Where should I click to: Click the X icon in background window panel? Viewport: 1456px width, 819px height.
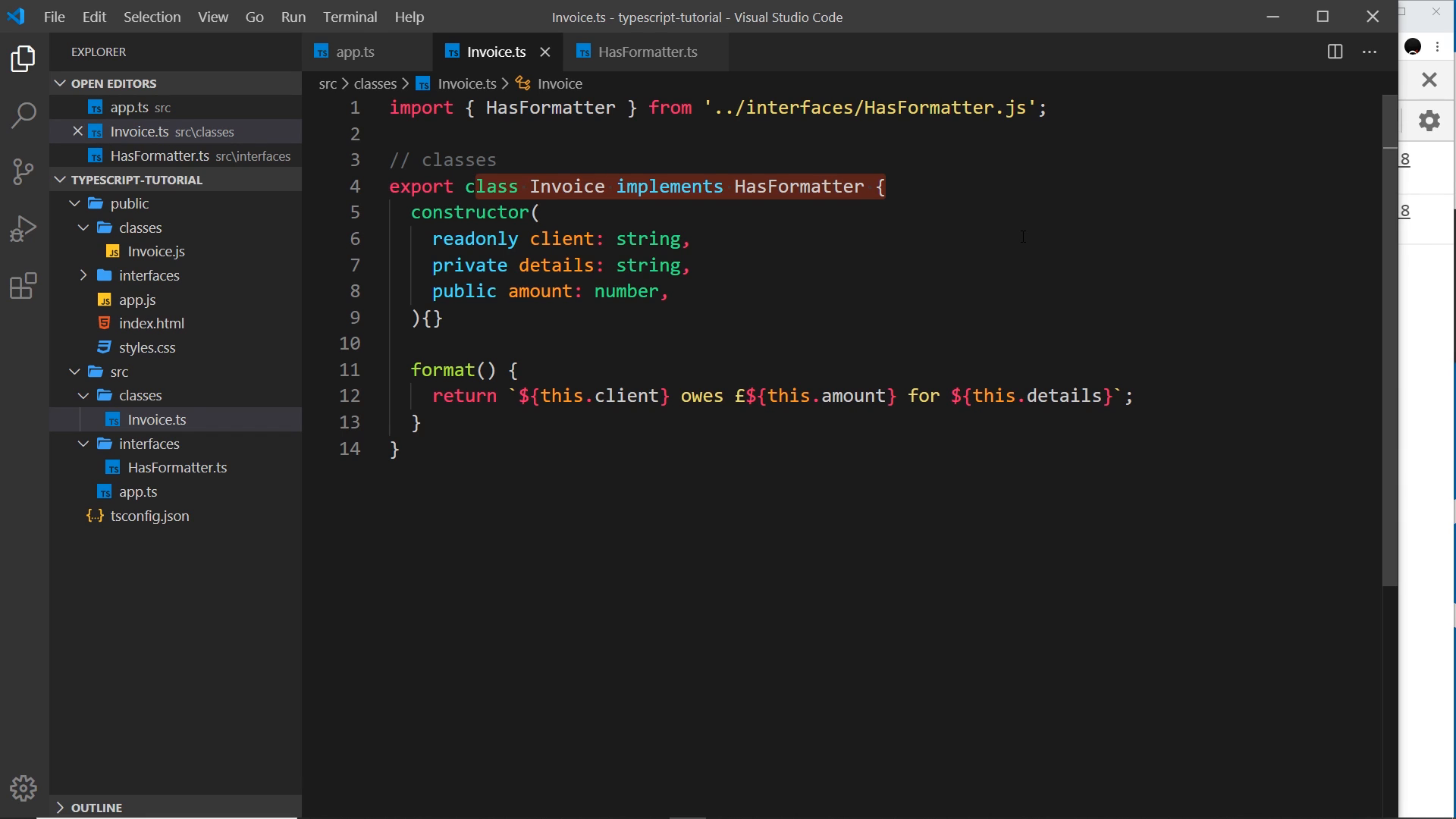coord(1429,80)
